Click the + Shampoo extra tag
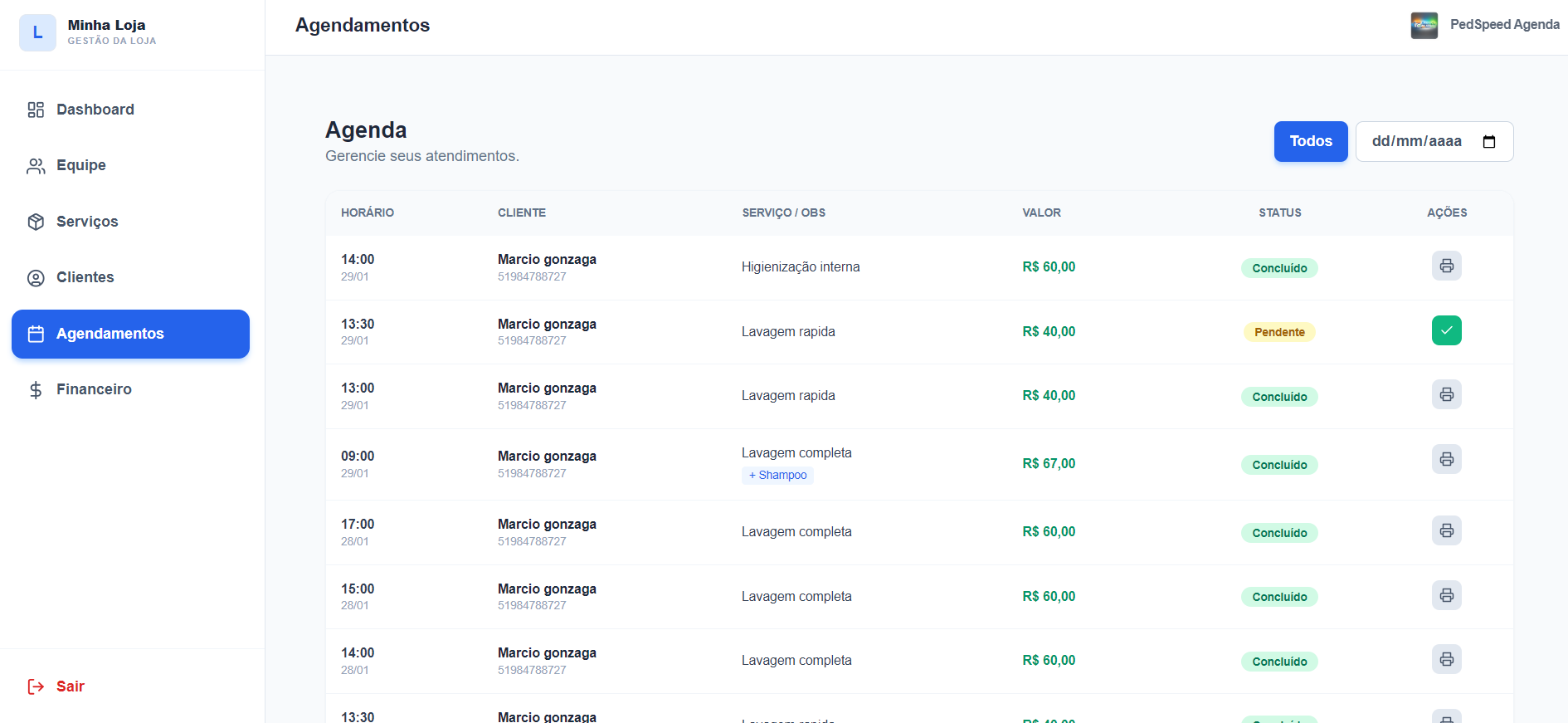 pyautogui.click(x=777, y=476)
